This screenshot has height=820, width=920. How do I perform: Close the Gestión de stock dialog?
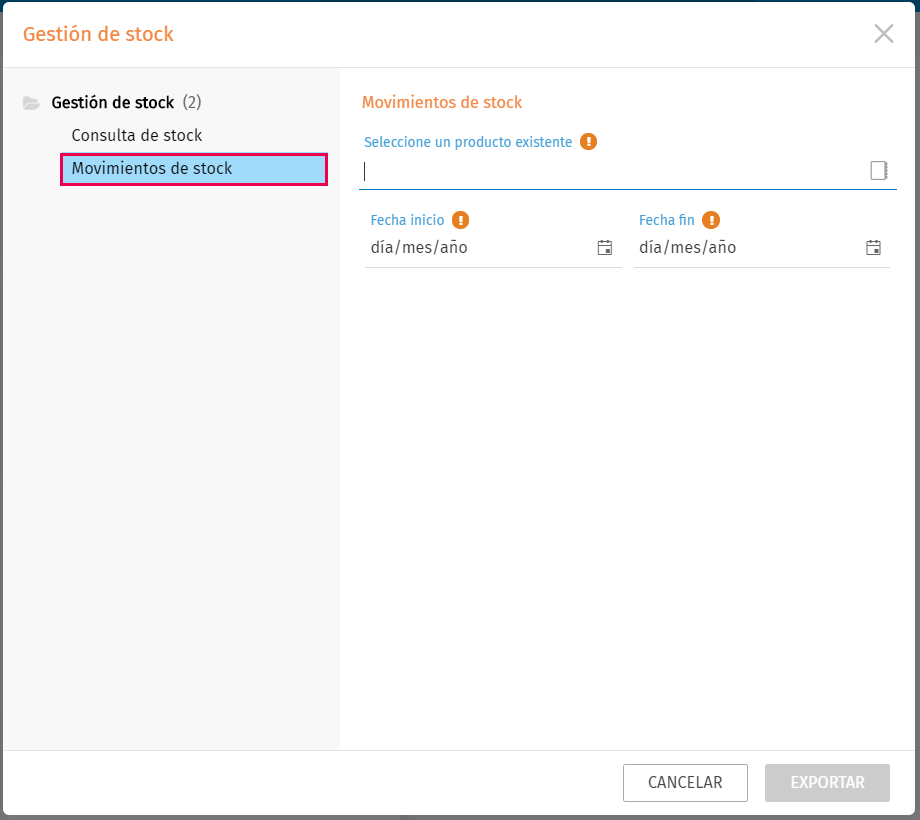884,34
